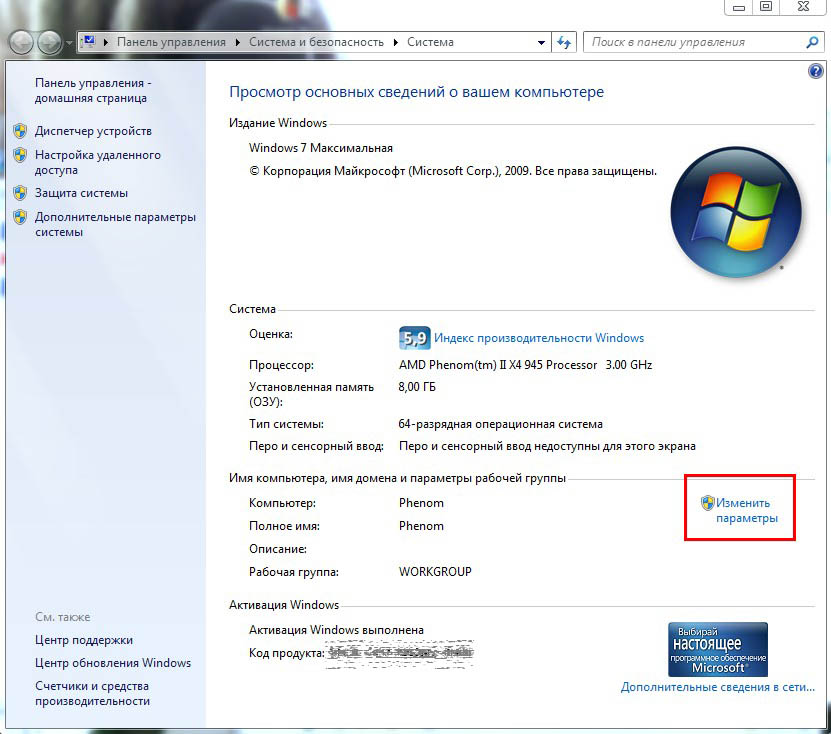Focus the Поиск в панели управления field
Screen dimensions: 831x734
click(x=695, y=43)
